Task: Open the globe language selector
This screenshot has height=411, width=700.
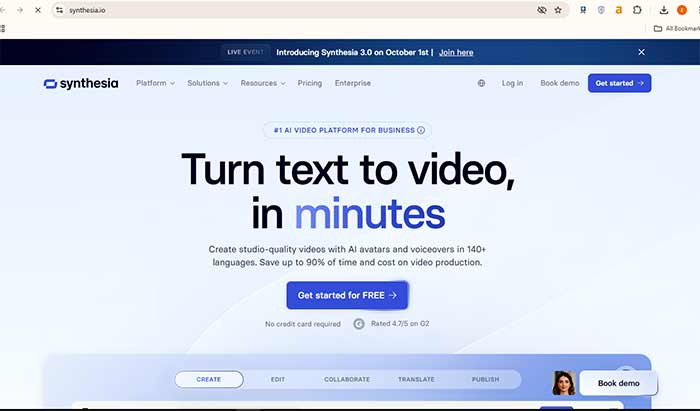Action: click(x=481, y=83)
